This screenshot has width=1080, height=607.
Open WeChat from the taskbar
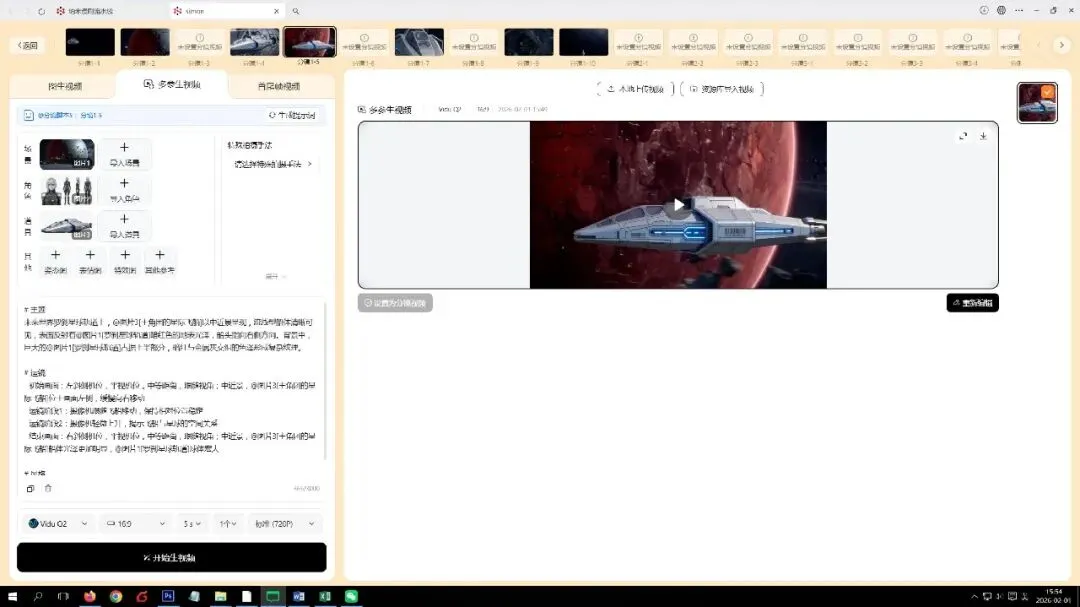tap(351, 596)
